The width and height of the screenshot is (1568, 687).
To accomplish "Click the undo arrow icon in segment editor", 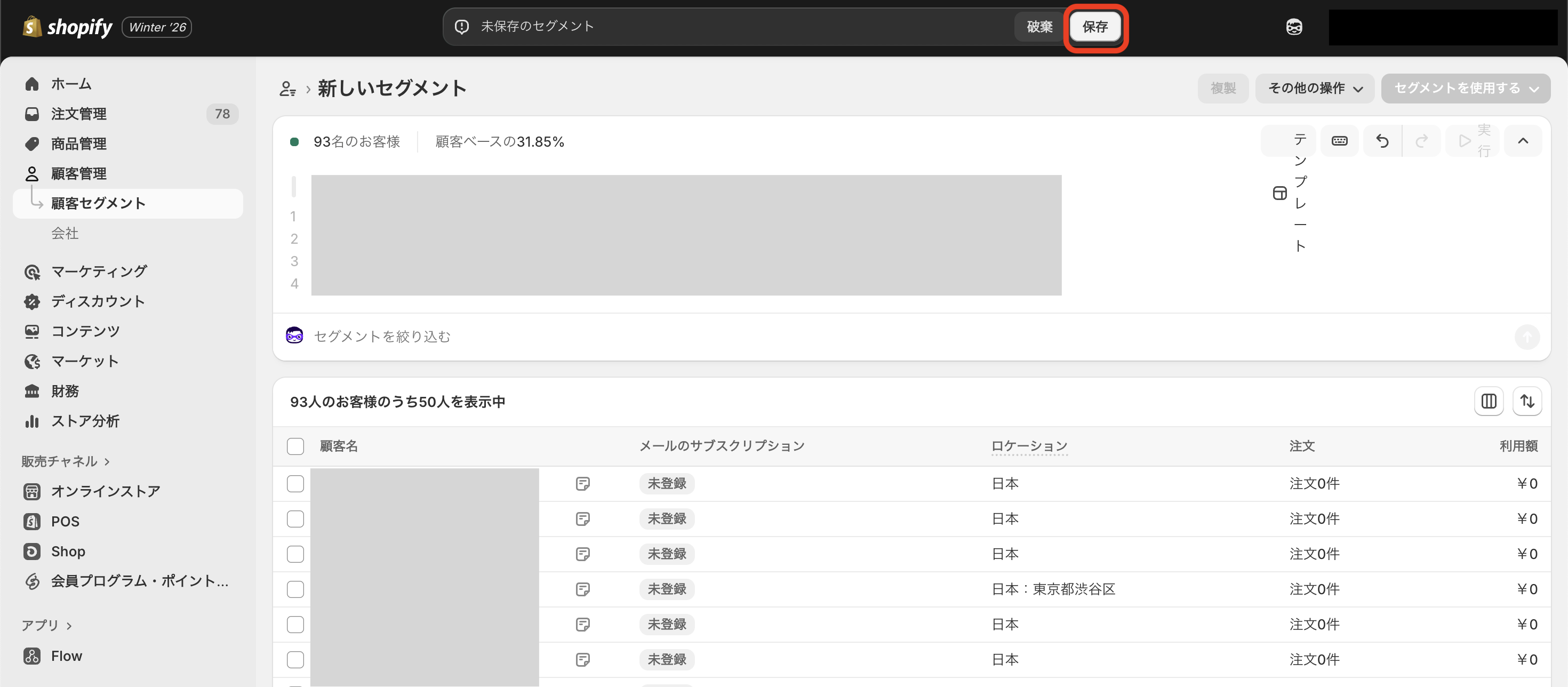I will [x=1382, y=141].
